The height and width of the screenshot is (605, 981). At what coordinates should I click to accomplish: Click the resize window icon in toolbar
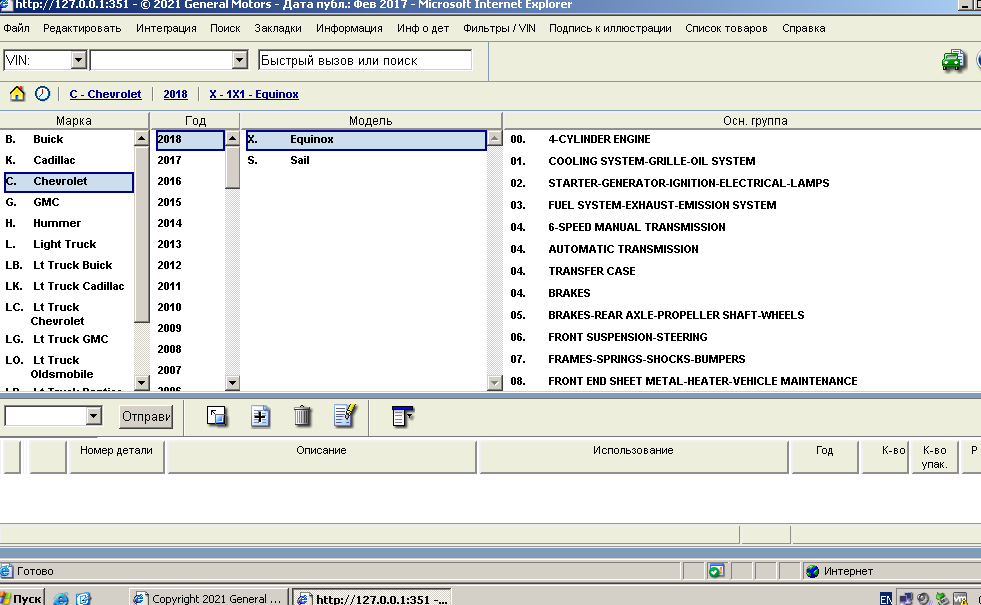tap(217, 416)
